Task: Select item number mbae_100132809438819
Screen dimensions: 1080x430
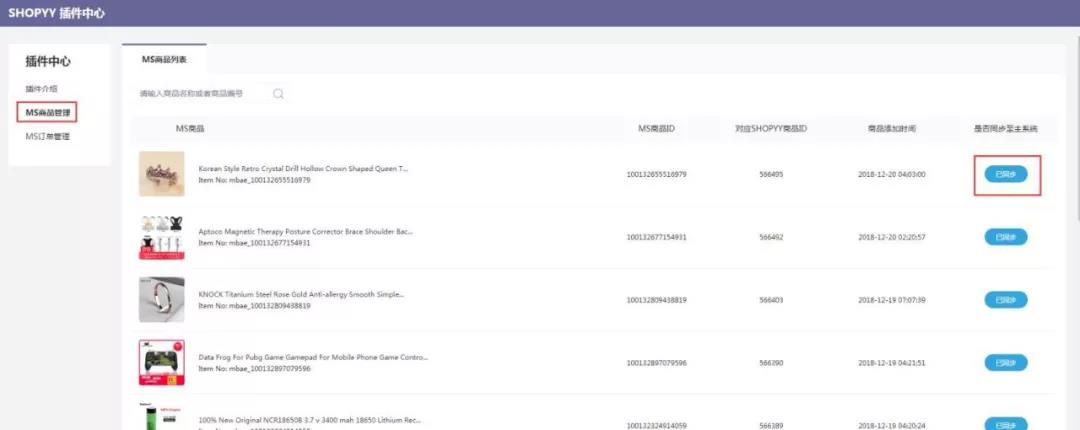Action: (269, 305)
